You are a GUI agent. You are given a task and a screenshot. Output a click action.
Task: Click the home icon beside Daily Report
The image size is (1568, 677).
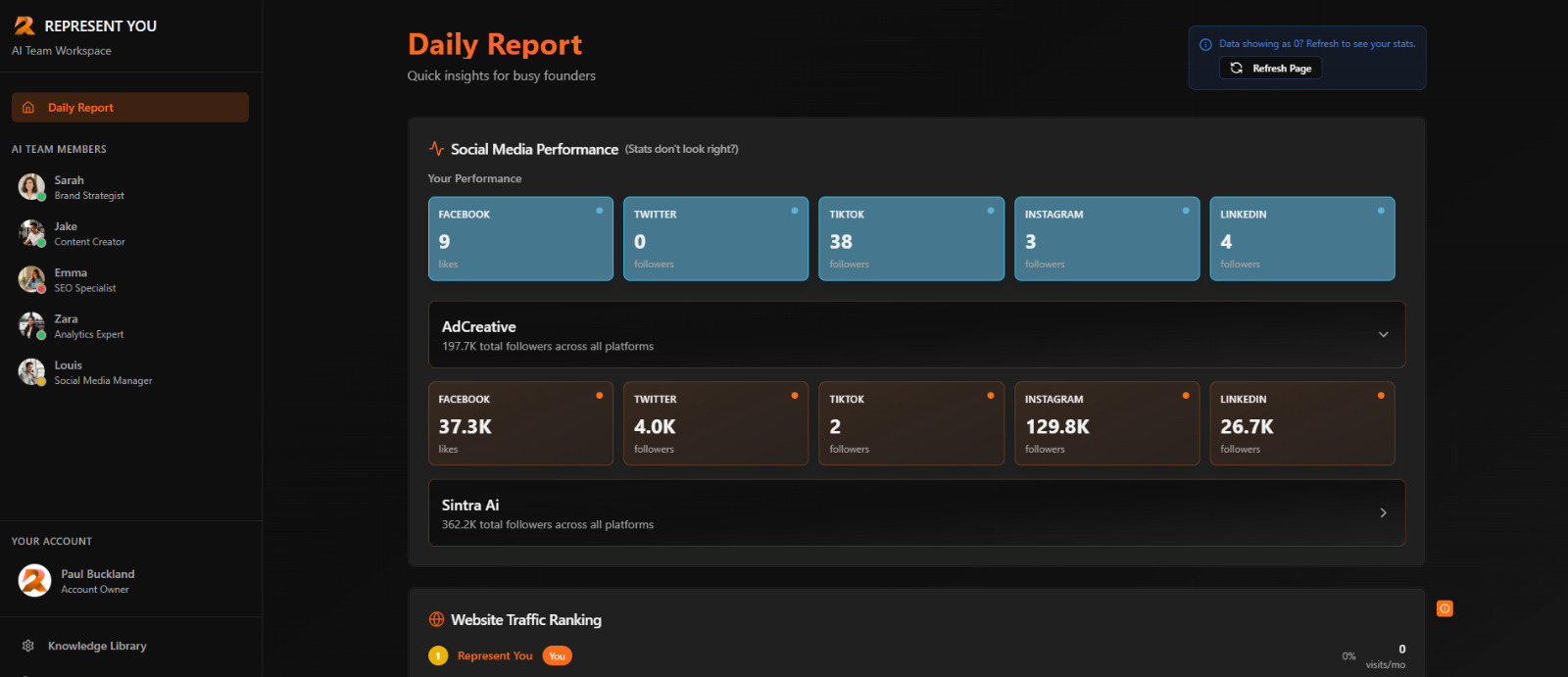click(28, 108)
